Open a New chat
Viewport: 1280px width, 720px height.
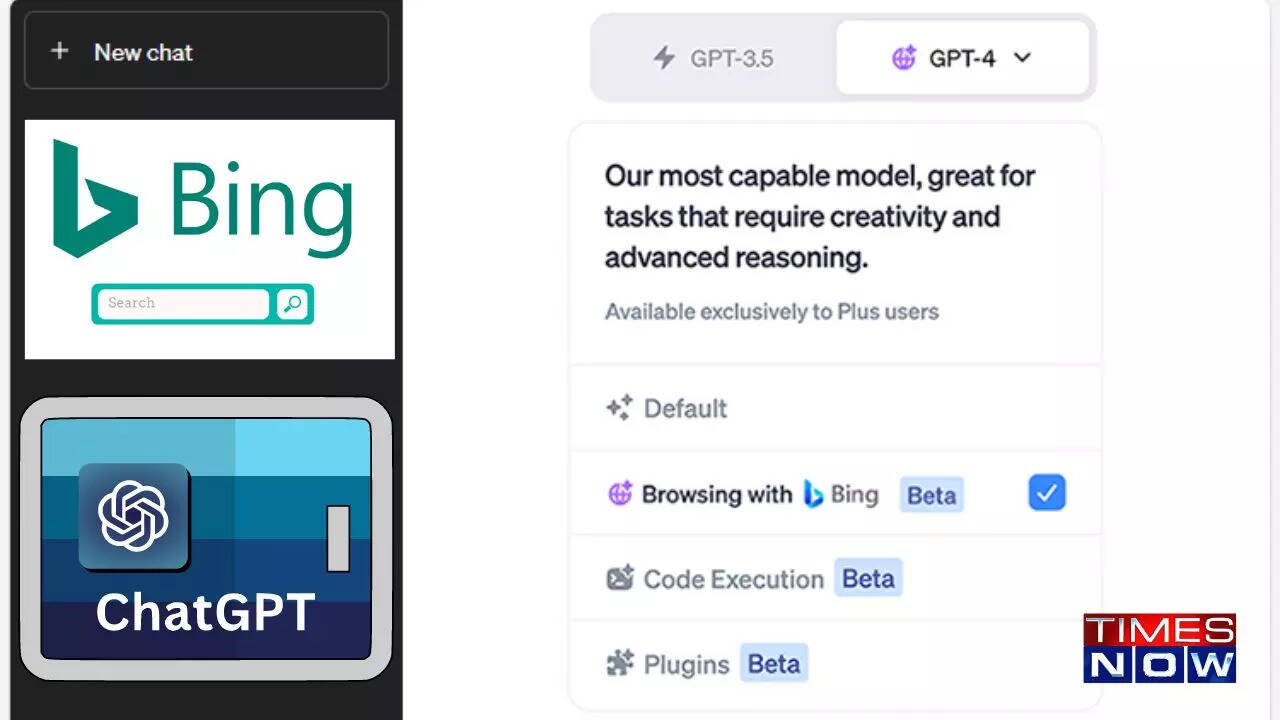tap(142, 52)
